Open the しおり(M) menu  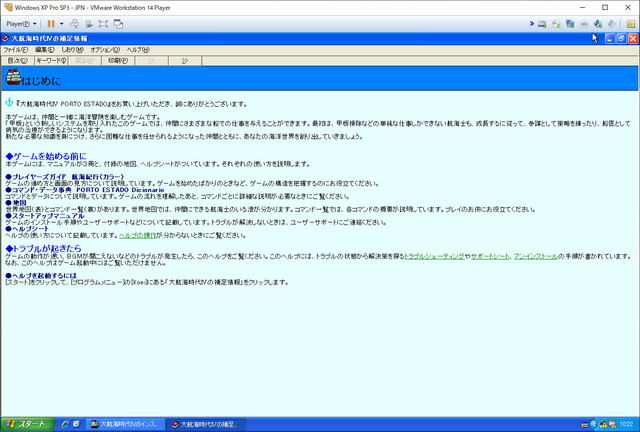72,50
